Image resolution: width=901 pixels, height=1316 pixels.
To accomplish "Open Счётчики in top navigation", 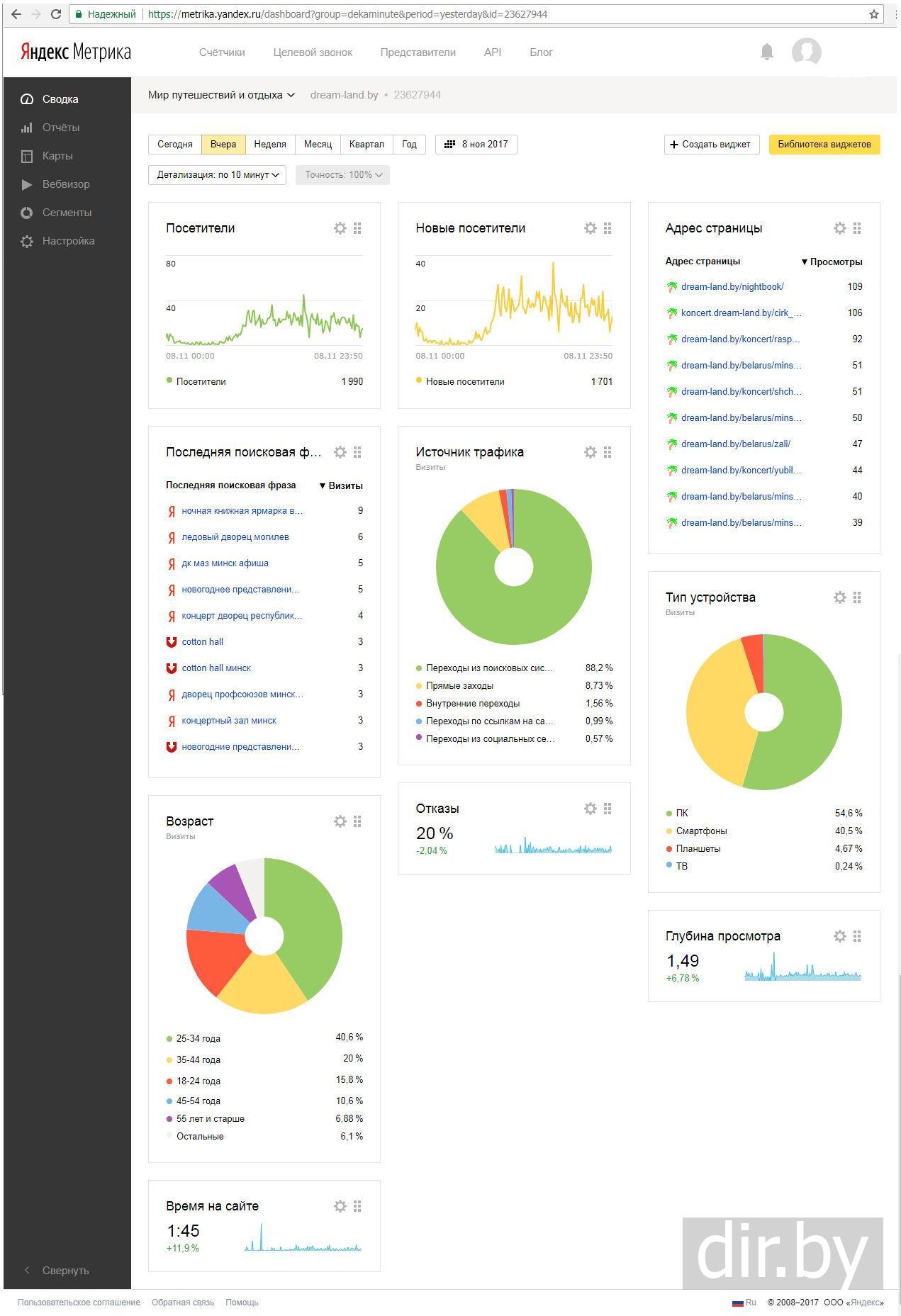I will point(222,52).
